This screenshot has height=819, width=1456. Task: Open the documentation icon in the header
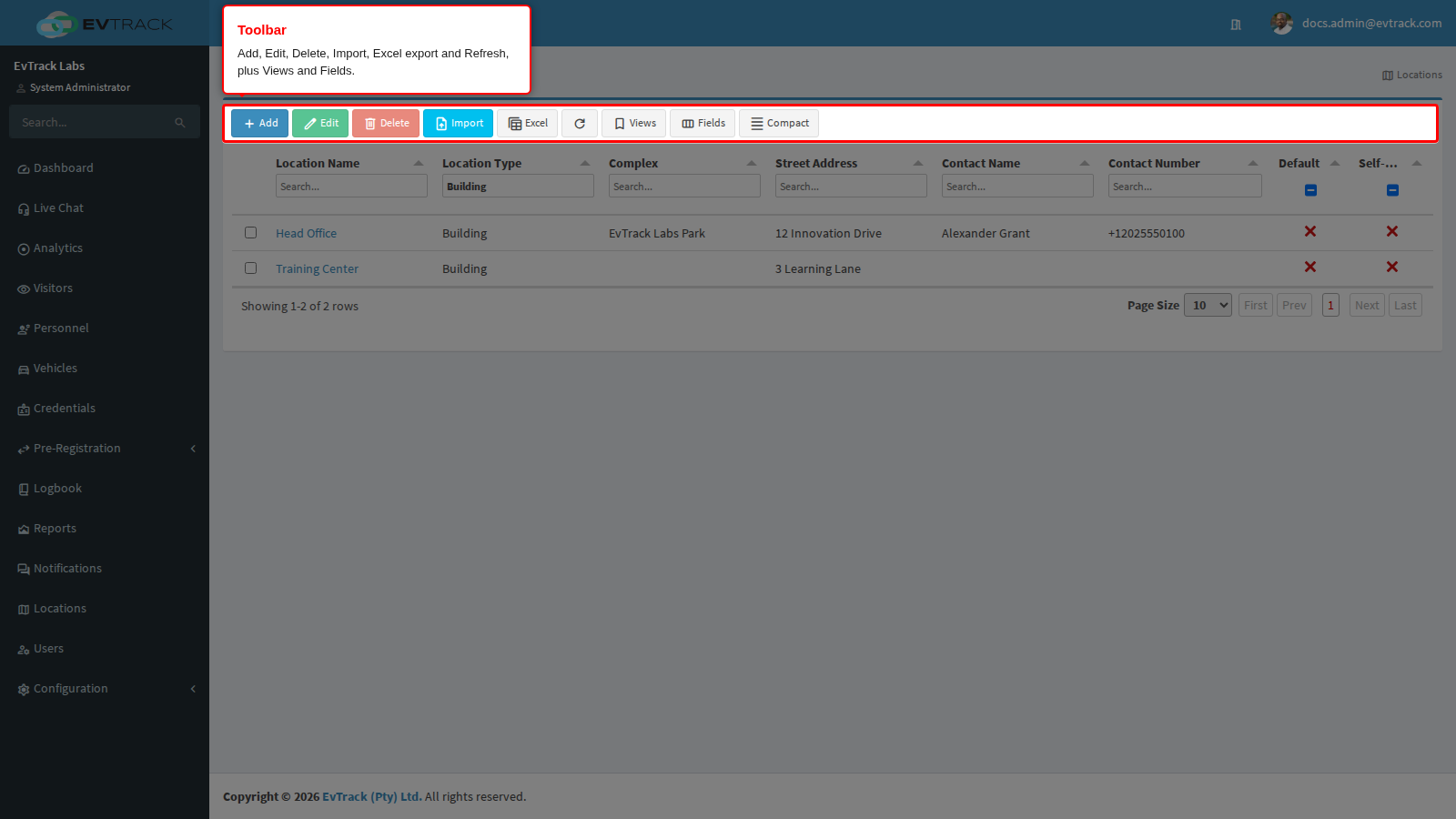[1236, 25]
